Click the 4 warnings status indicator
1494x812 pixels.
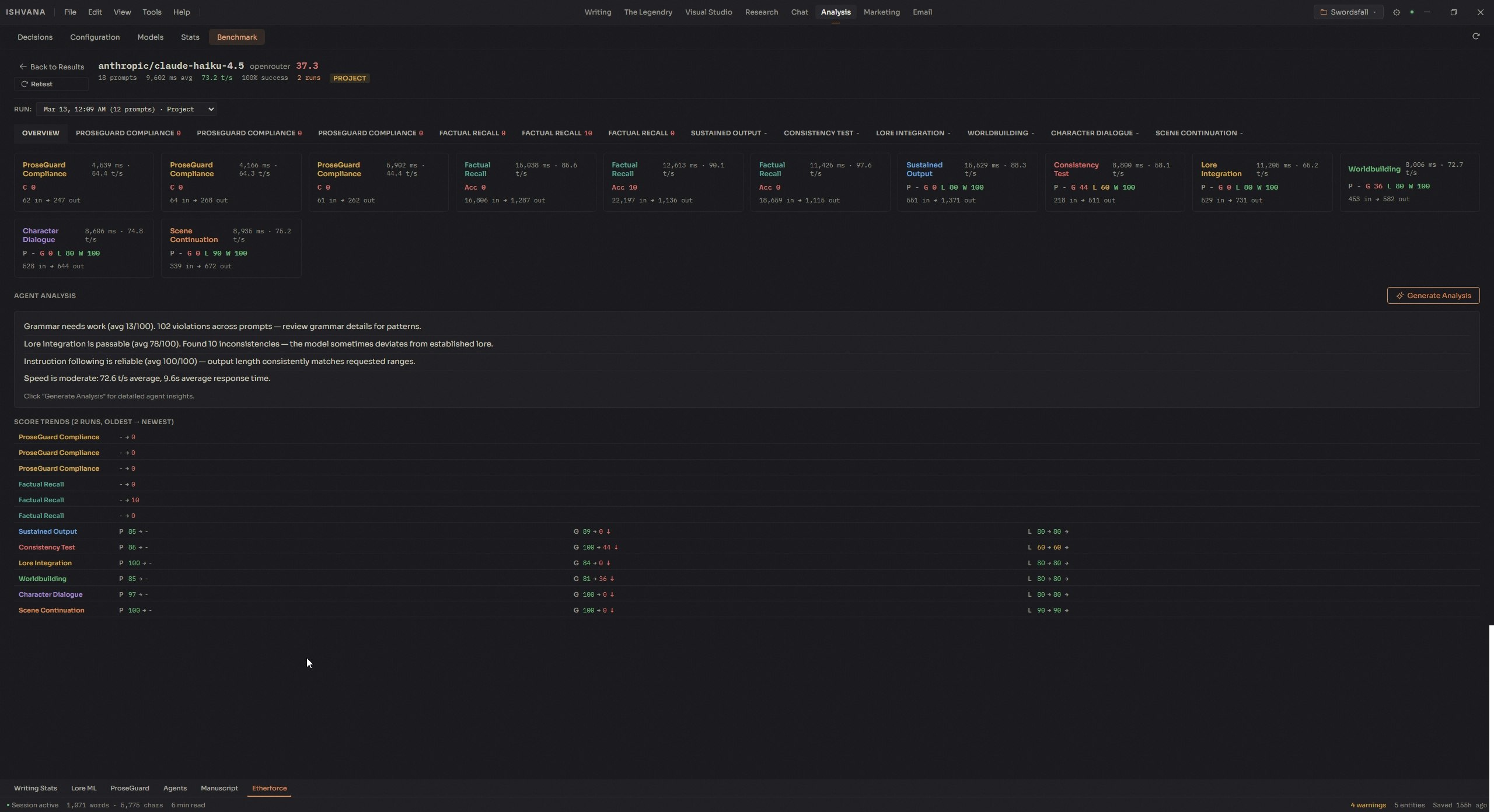point(1367,805)
